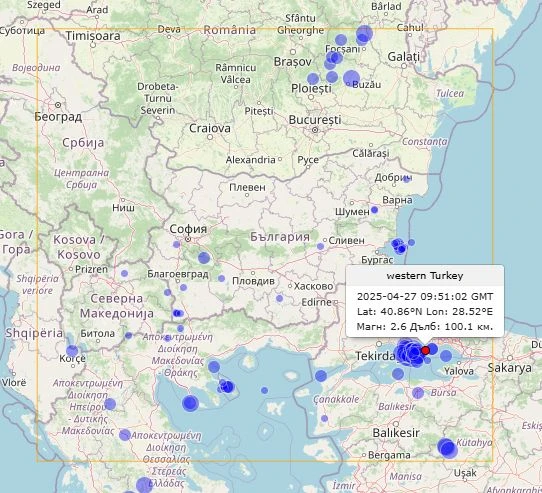Click the popup title 'western Turkey'
542x493 pixels.
point(424,276)
